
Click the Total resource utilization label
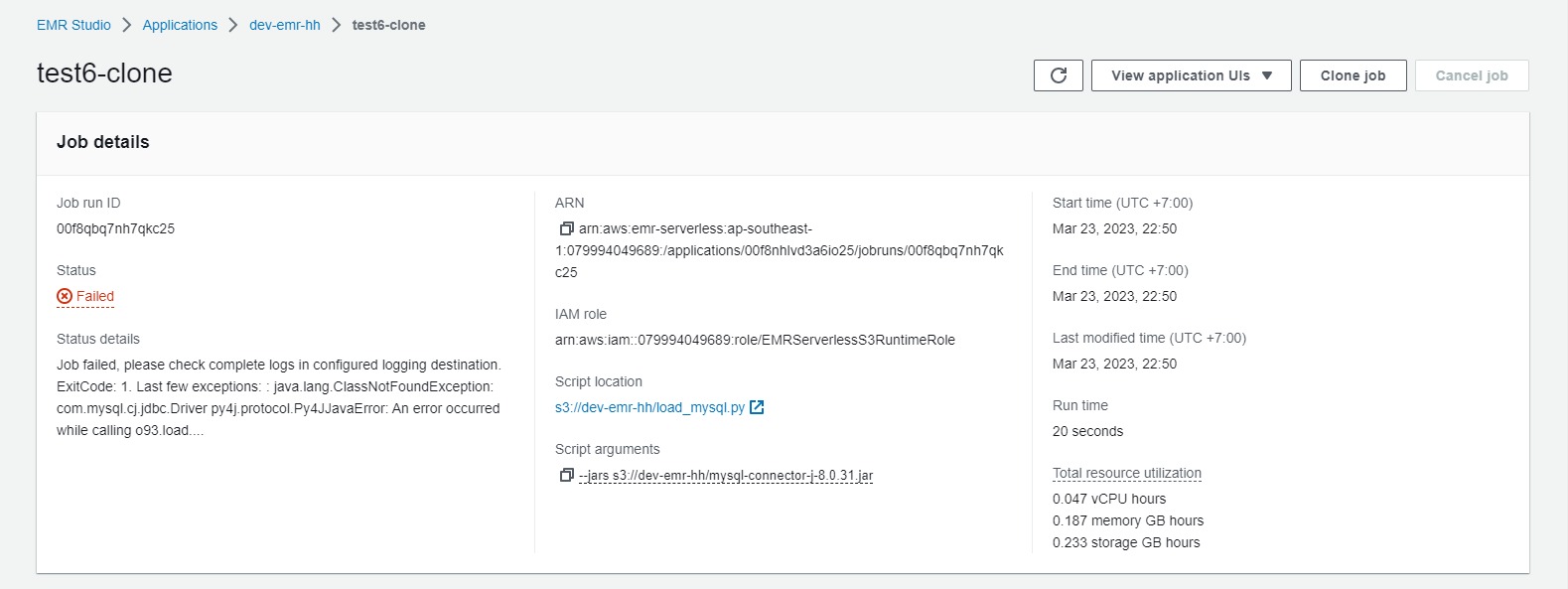1126,473
